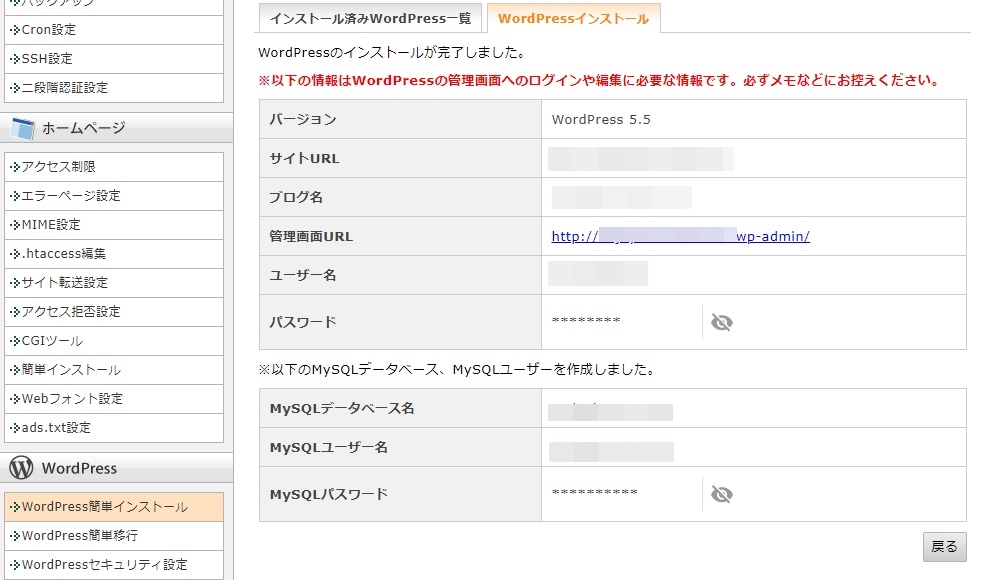Go to サイト転送設定
Screen dimensions: 995x580
pyautogui.click(x=64, y=283)
